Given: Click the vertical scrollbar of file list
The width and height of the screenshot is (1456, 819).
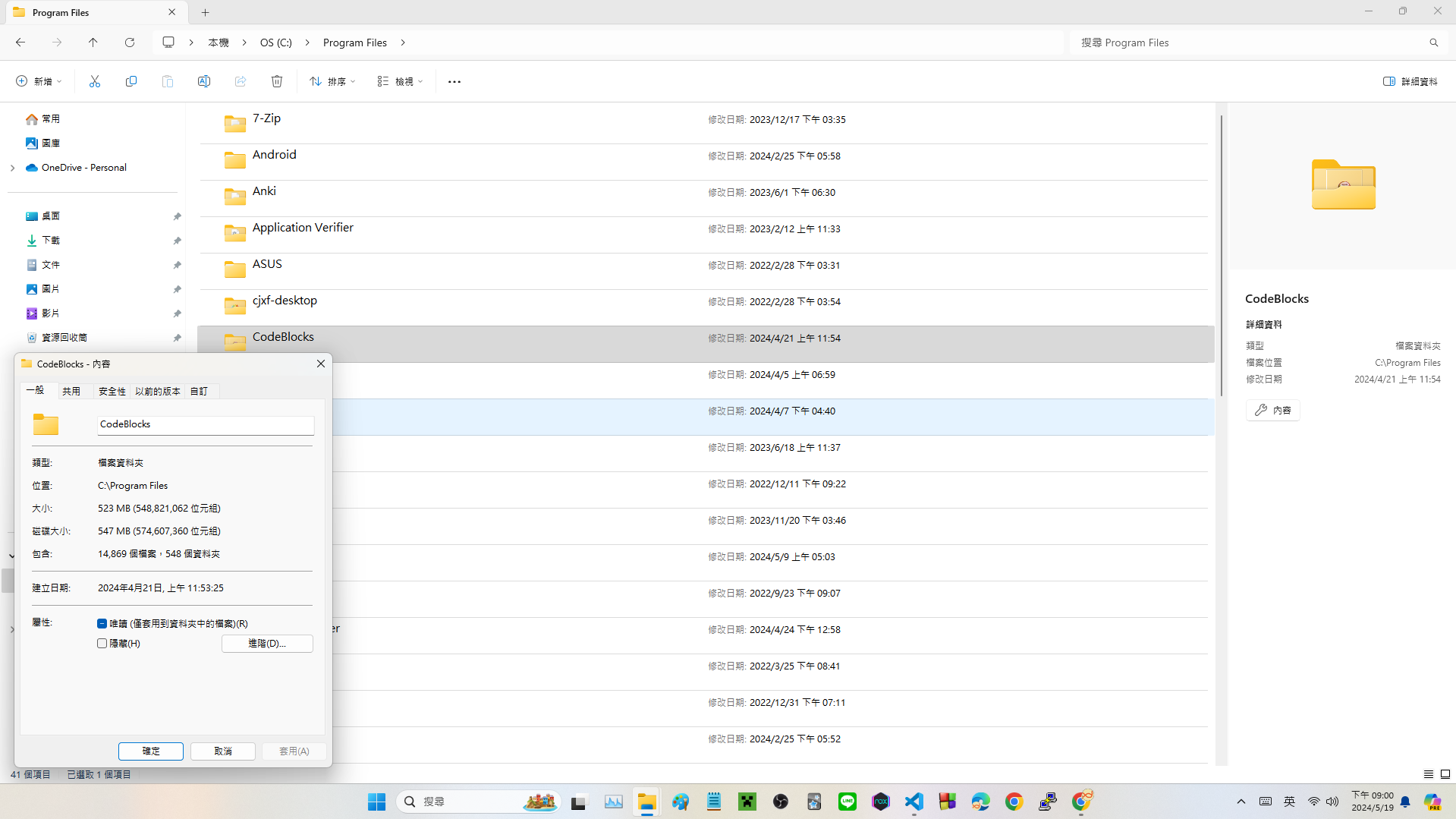Looking at the screenshot, I should (1221, 258).
